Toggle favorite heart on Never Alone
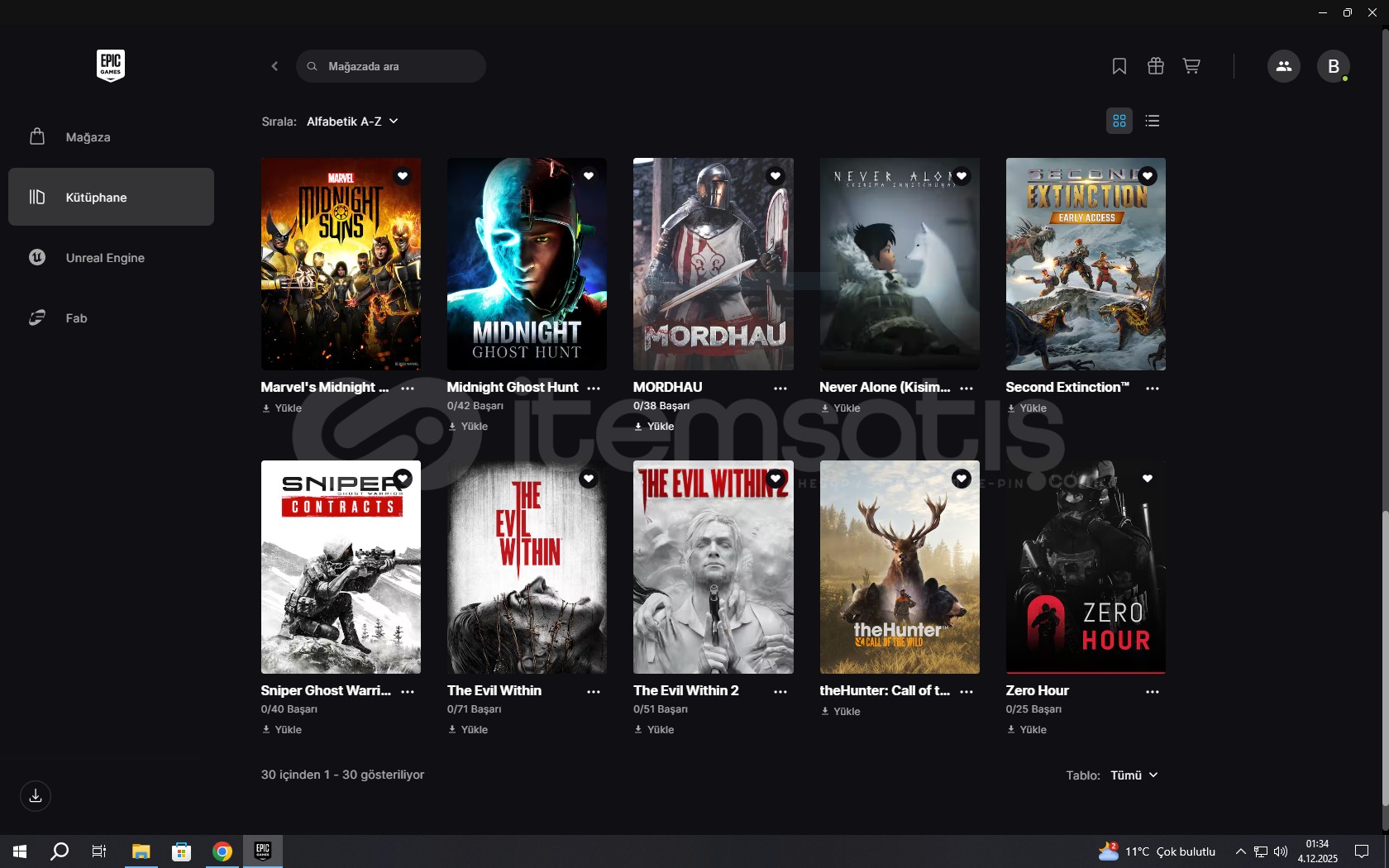Viewport: 1389px width, 868px height. click(962, 176)
